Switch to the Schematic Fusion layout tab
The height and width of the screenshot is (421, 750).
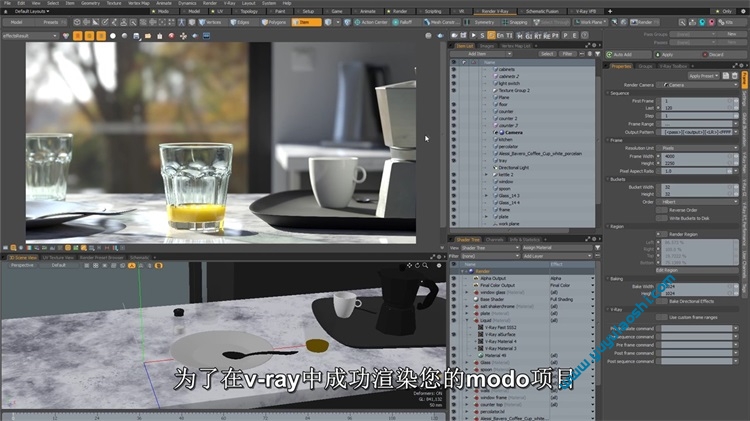coord(542,11)
